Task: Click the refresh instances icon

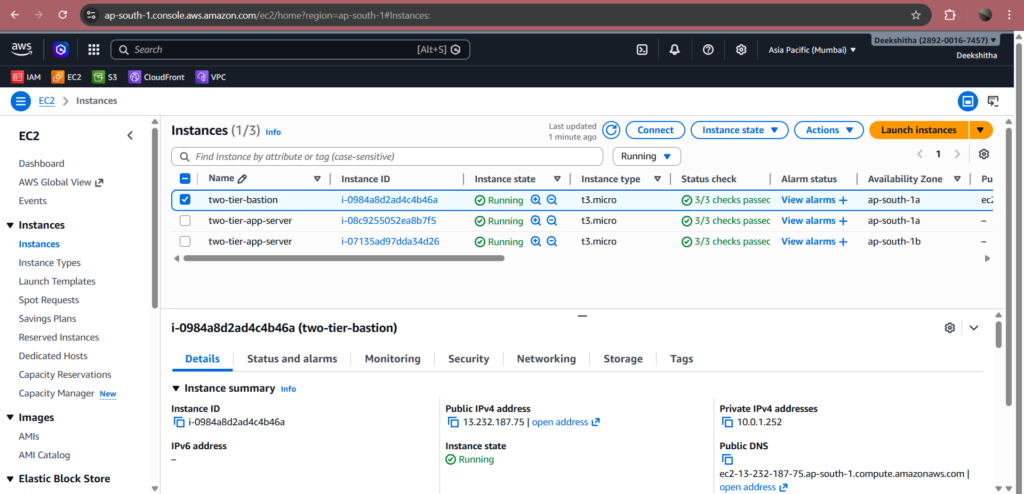Action: [x=611, y=130]
